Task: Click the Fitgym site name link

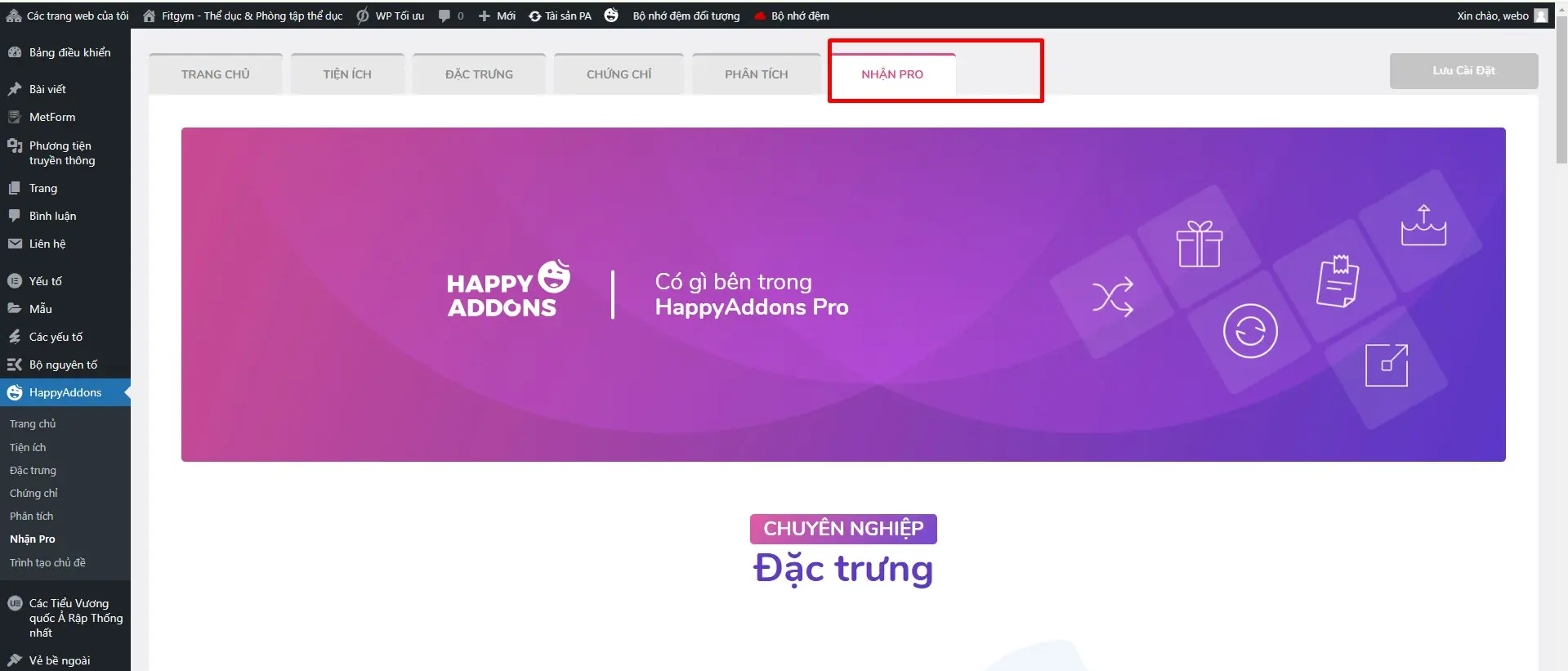Action: [252, 16]
